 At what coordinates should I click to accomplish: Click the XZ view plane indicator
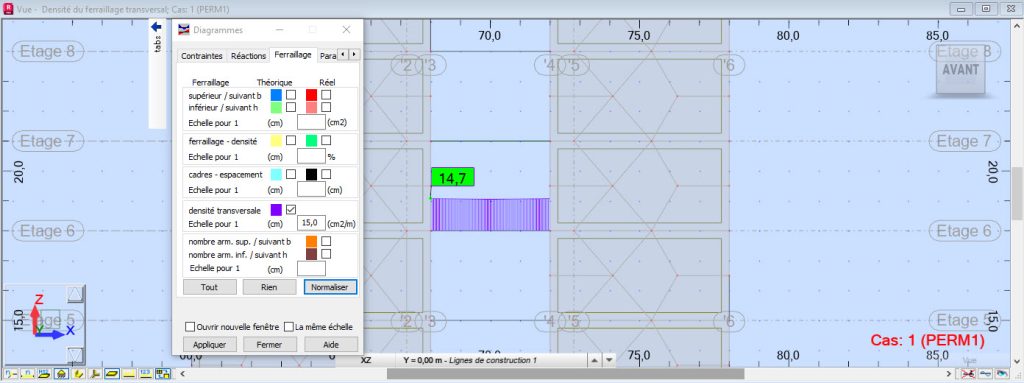click(366, 360)
